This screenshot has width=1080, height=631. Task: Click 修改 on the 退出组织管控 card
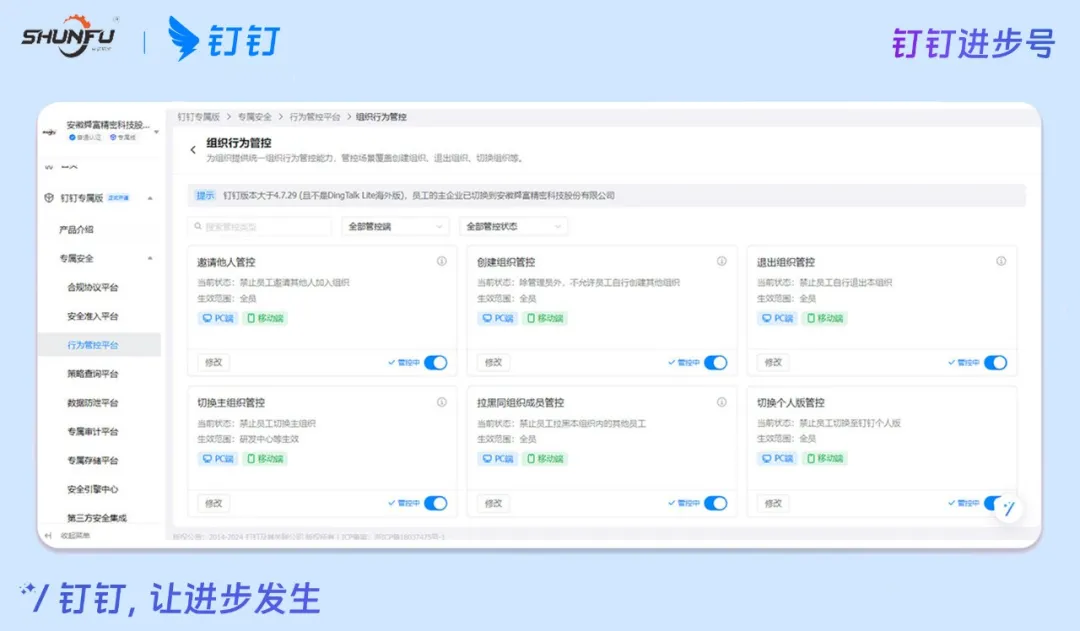[x=773, y=362]
